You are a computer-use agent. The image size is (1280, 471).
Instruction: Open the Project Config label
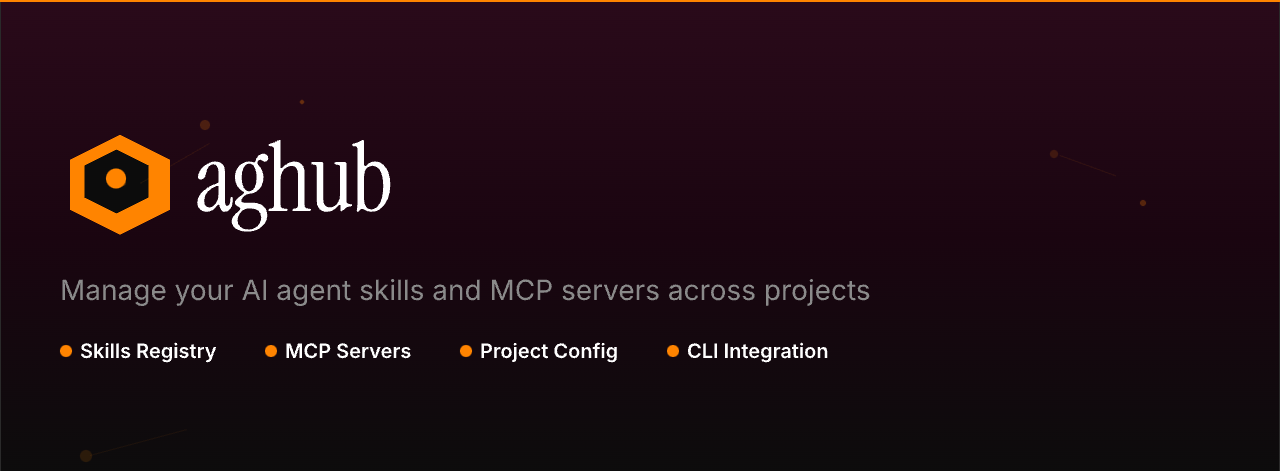549,352
